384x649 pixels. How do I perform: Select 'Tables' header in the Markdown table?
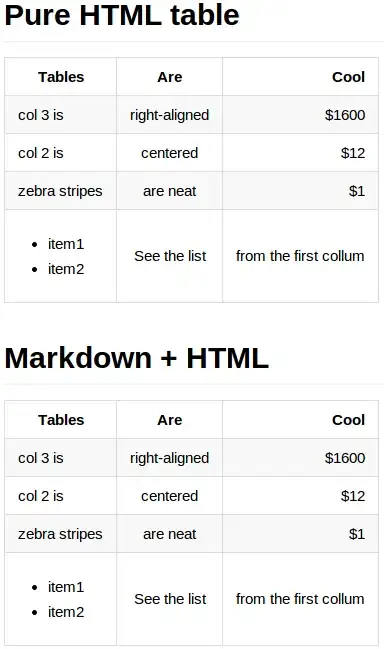click(61, 420)
